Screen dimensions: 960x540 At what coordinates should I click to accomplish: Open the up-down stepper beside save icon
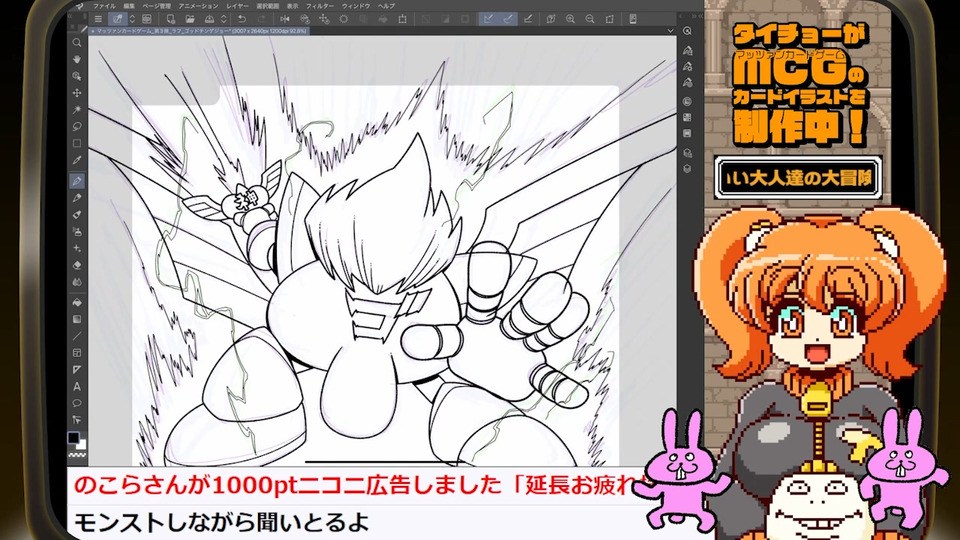[224, 19]
